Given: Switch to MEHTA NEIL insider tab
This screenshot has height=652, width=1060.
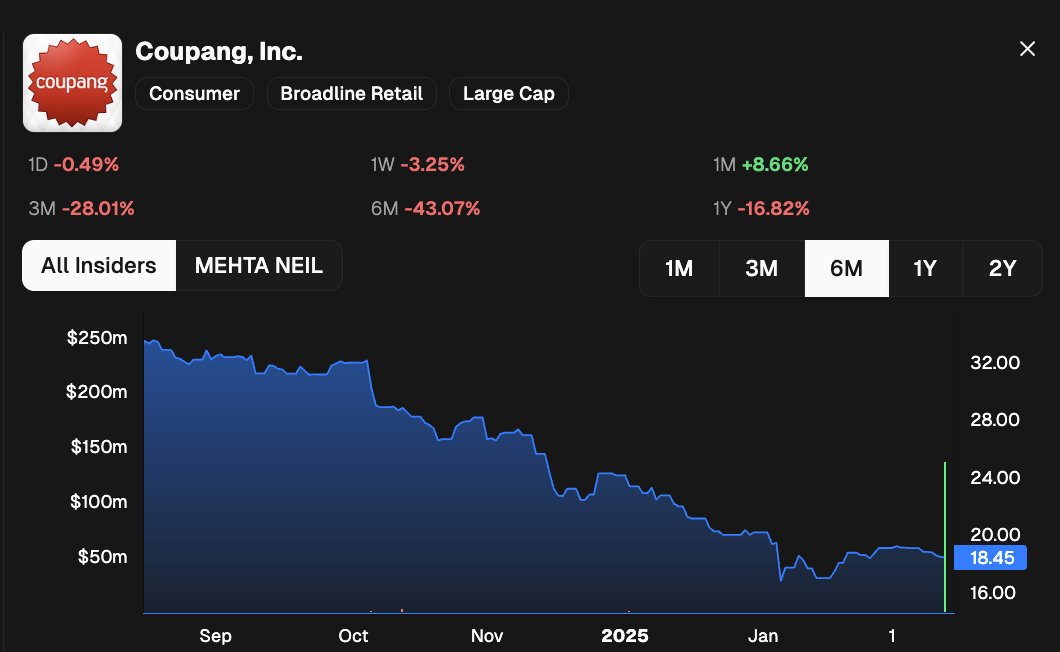Looking at the screenshot, I should pos(259,265).
